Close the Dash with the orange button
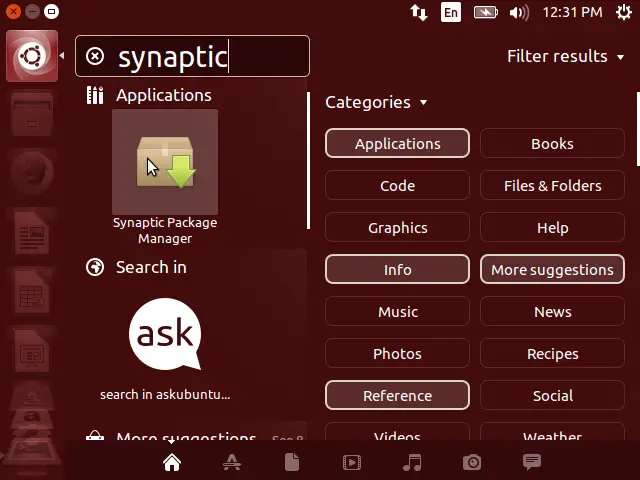 click(x=13, y=11)
